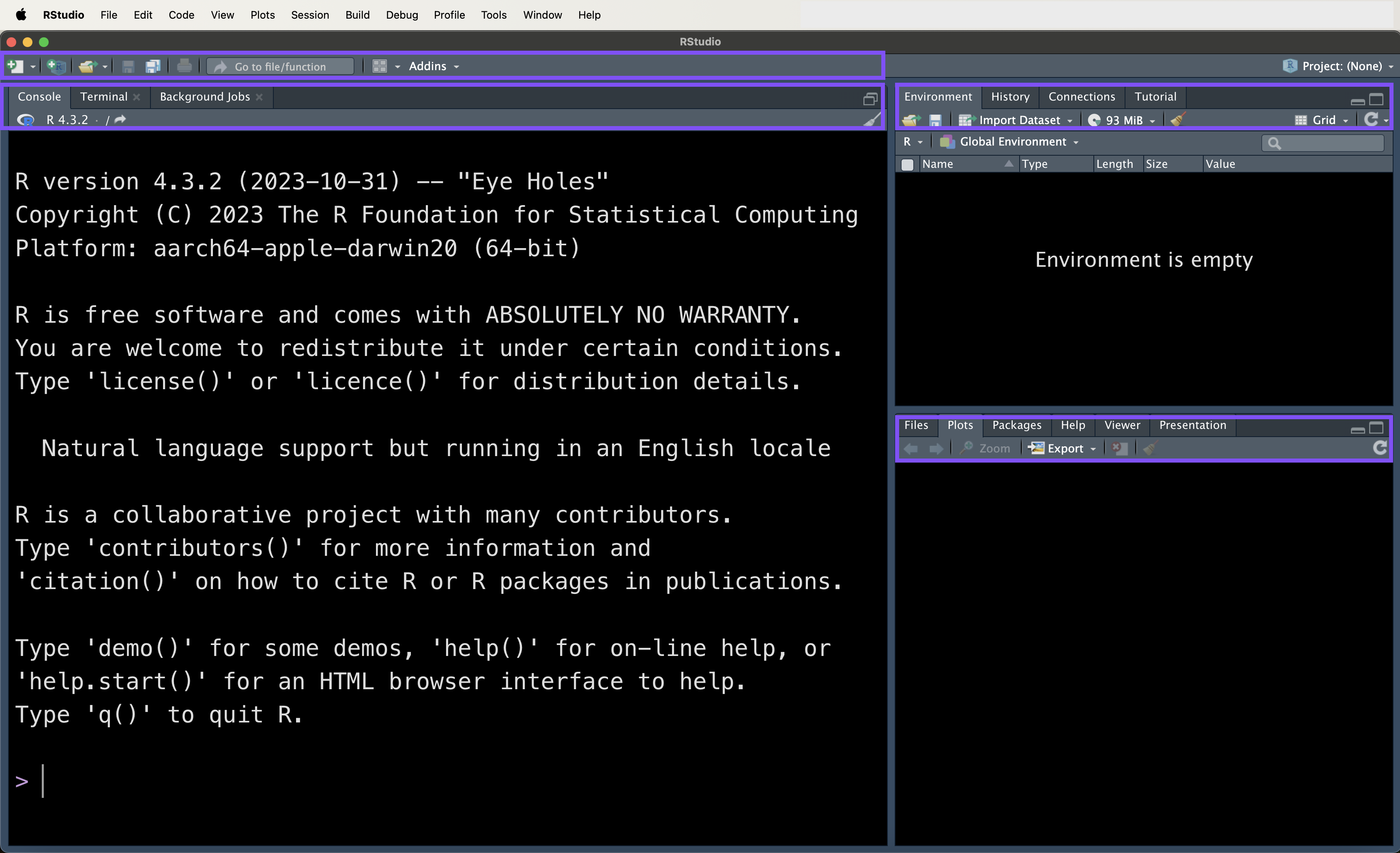
Task: Click the Save workspace disk icon
Action: click(935, 120)
